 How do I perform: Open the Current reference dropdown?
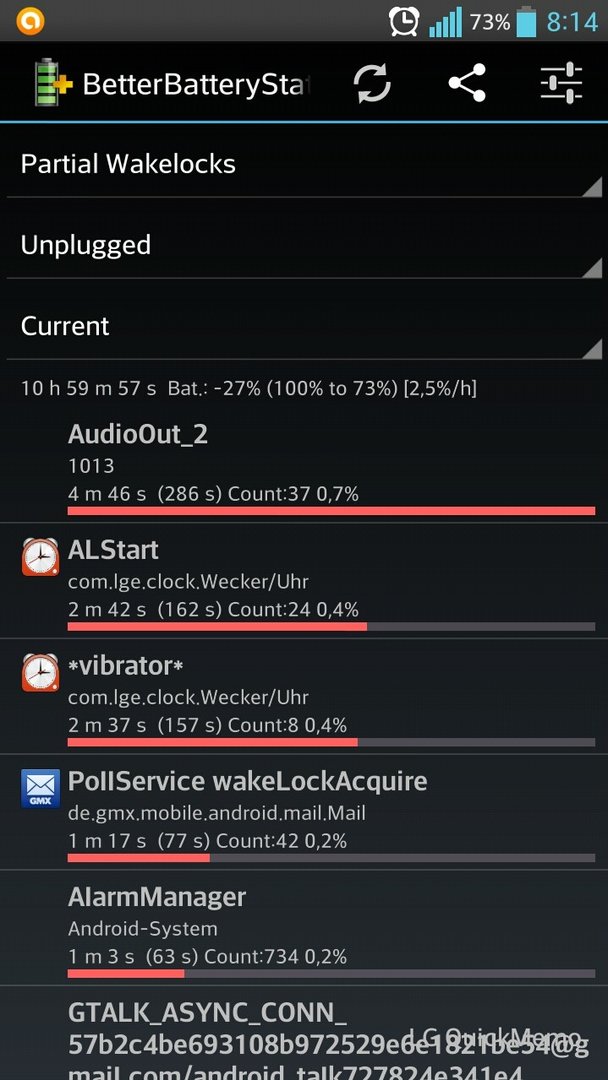[x=304, y=326]
